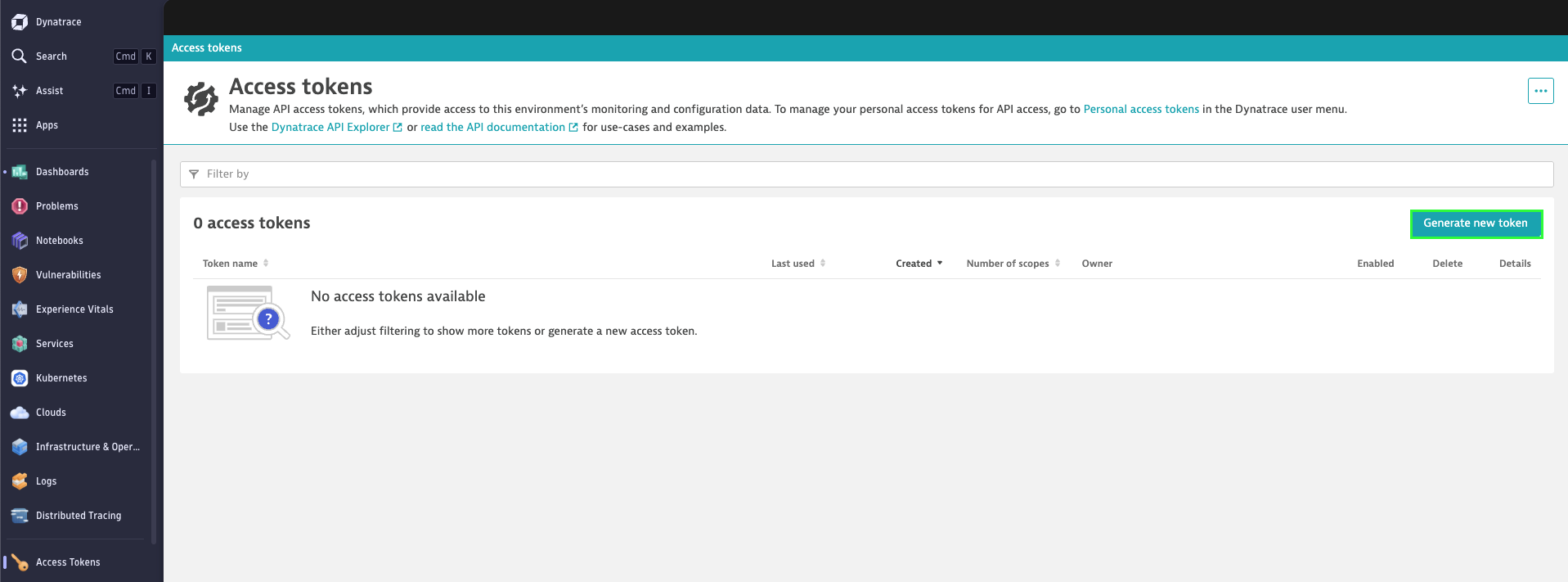Open the Access Tokens key icon
Viewport: 1568px width, 582px height.
click(20, 562)
